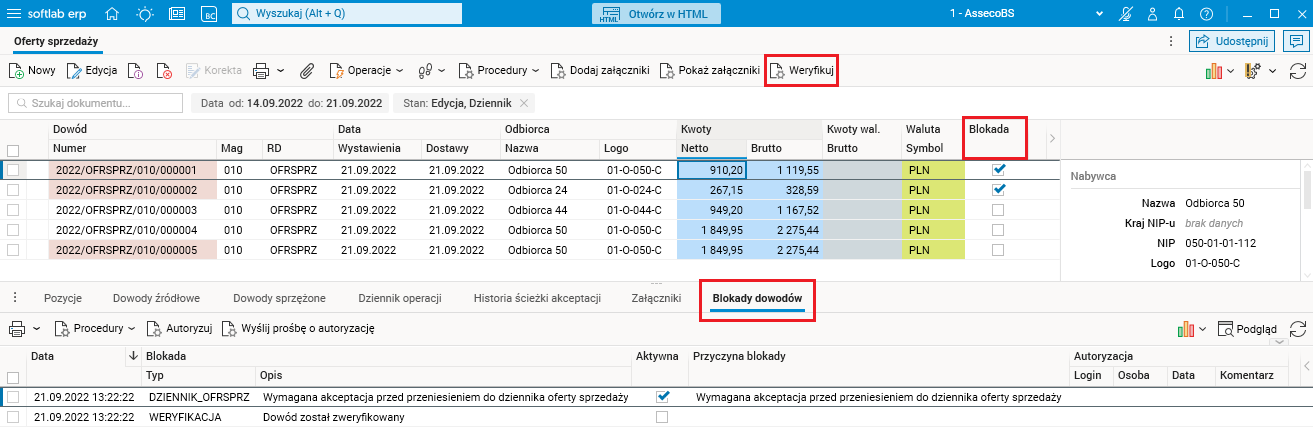Click the Udostępnij button
This screenshot has width=1313, height=440.
tap(1232, 41)
